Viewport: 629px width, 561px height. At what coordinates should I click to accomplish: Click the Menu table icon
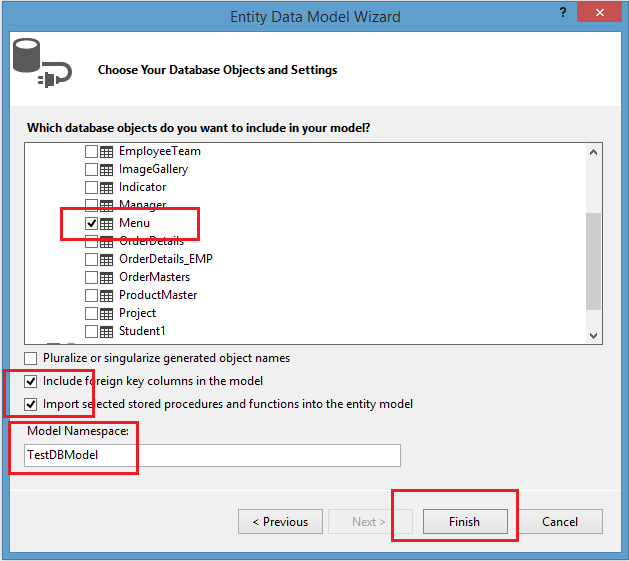point(107,223)
